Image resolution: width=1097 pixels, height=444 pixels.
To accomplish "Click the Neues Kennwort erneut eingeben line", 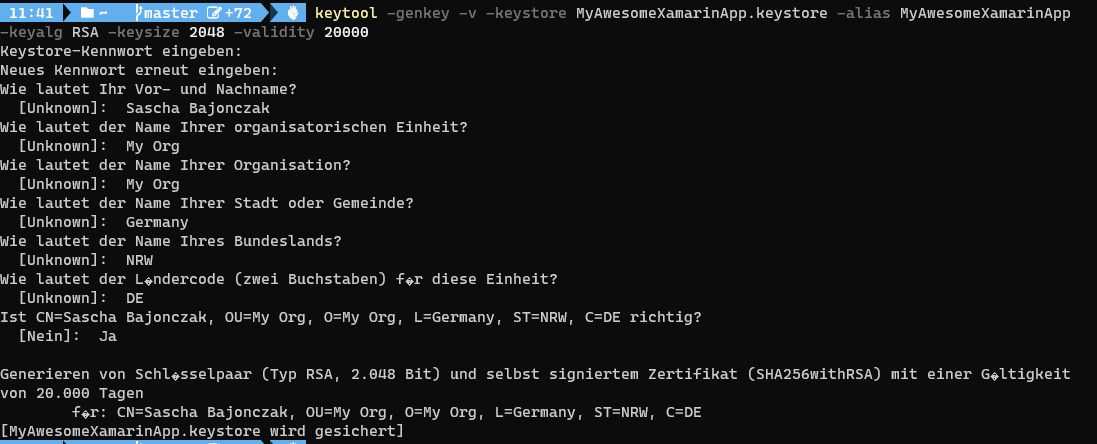I will tap(139, 70).
